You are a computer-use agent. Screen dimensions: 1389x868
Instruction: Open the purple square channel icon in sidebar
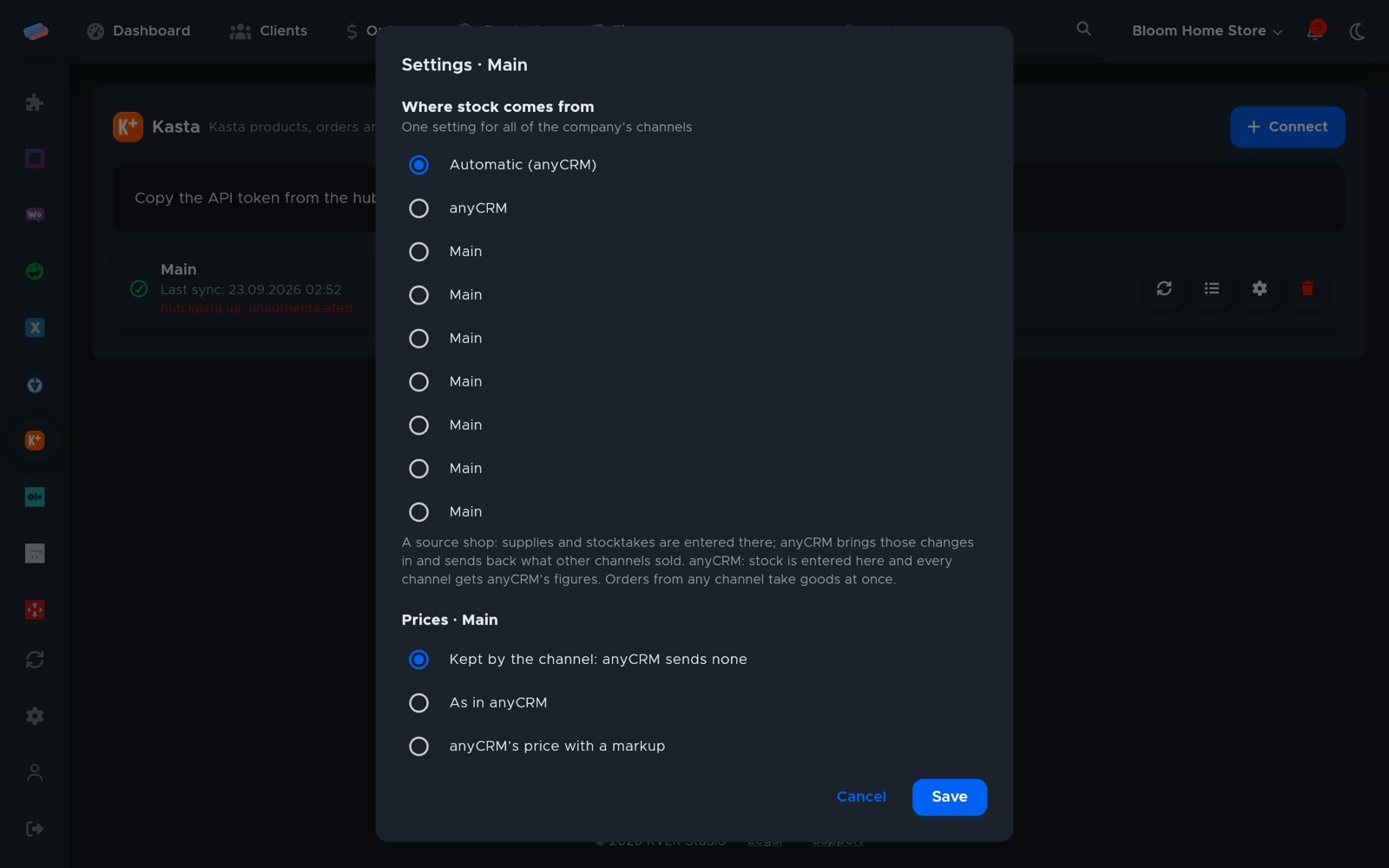[x=35, y=158]
